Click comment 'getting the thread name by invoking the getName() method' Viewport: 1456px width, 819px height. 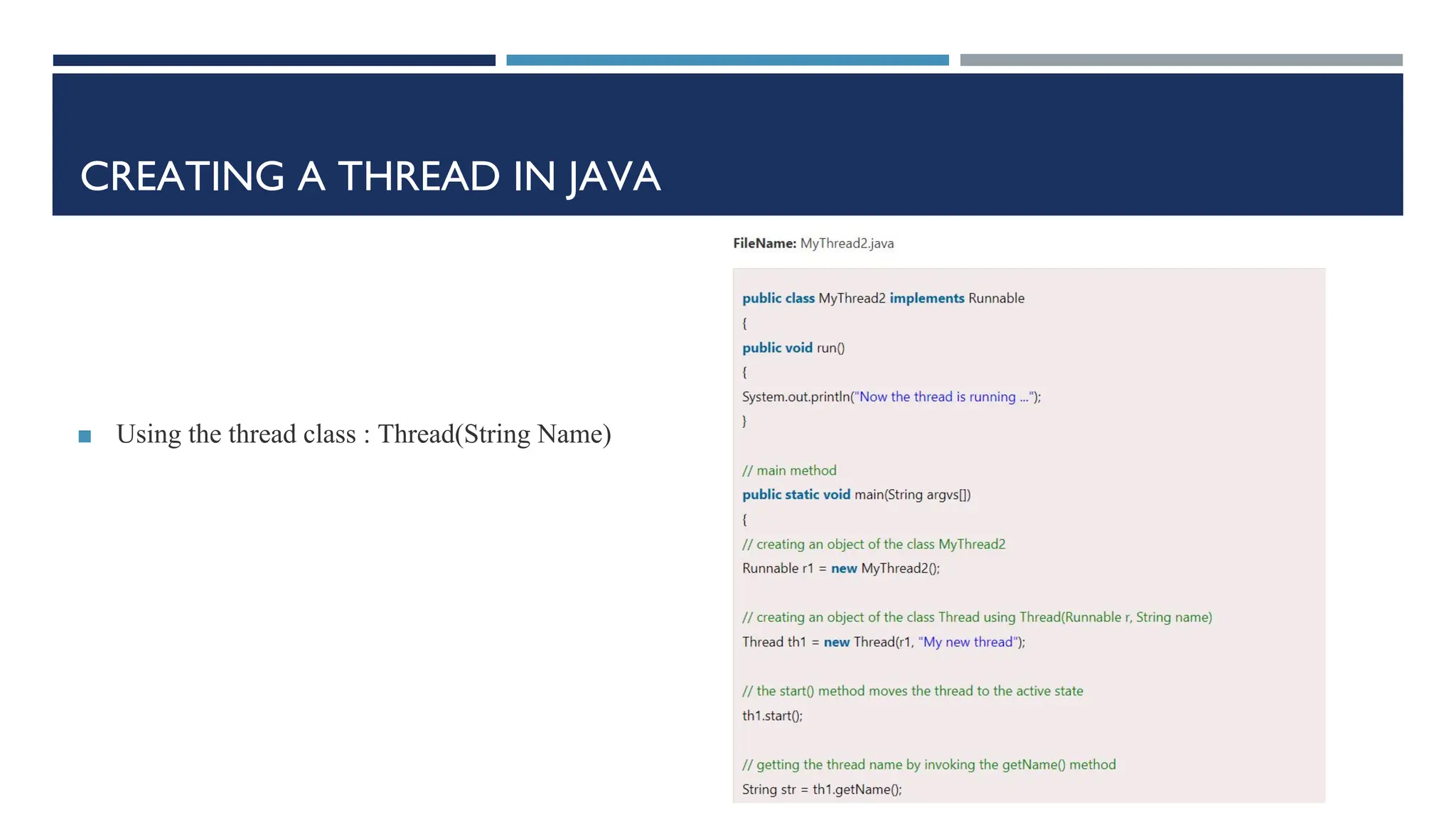tap(928, 765)
